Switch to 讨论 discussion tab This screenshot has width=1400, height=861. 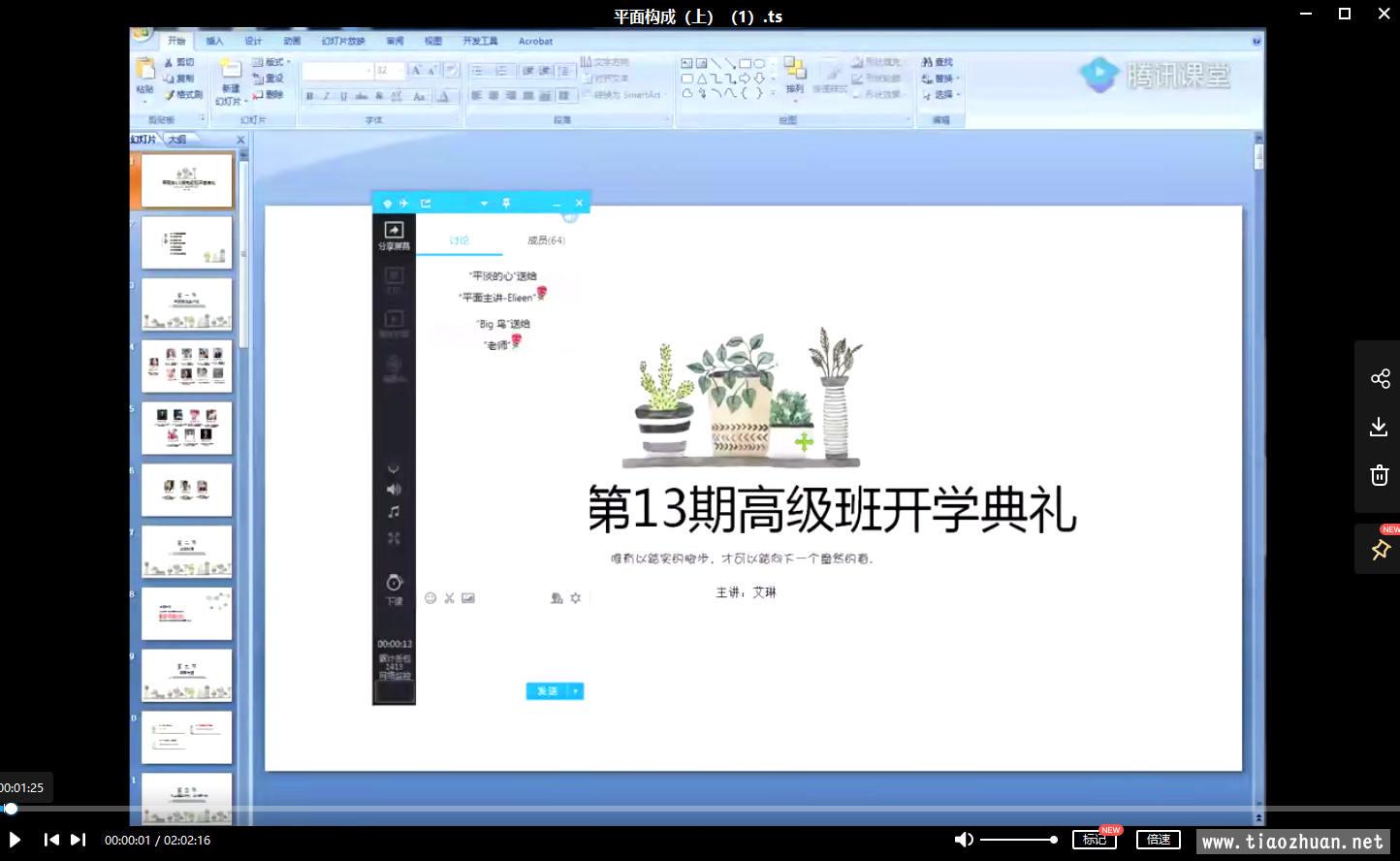point(460,240)
